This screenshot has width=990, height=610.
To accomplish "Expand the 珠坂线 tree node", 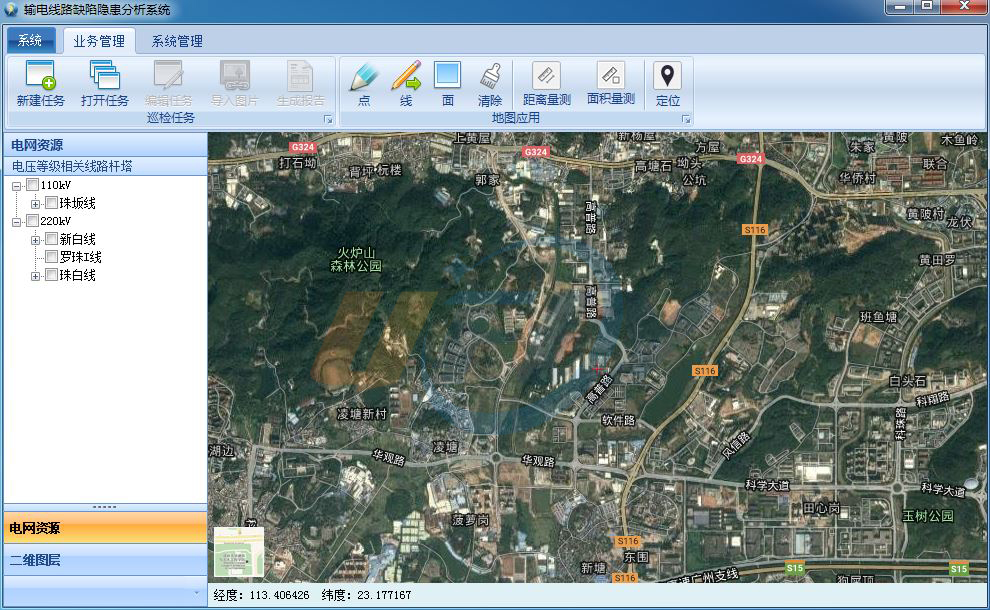I will pyautogui.click(x=35, y=204).
